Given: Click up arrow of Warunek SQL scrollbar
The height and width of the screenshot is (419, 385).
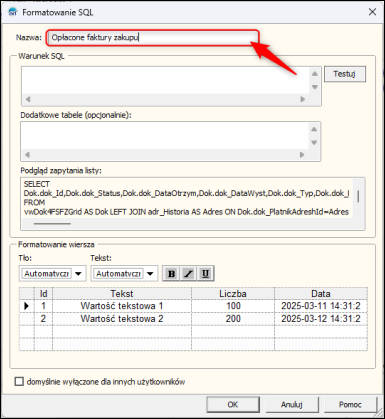Looking at the screenshot, I should (315, 74).
